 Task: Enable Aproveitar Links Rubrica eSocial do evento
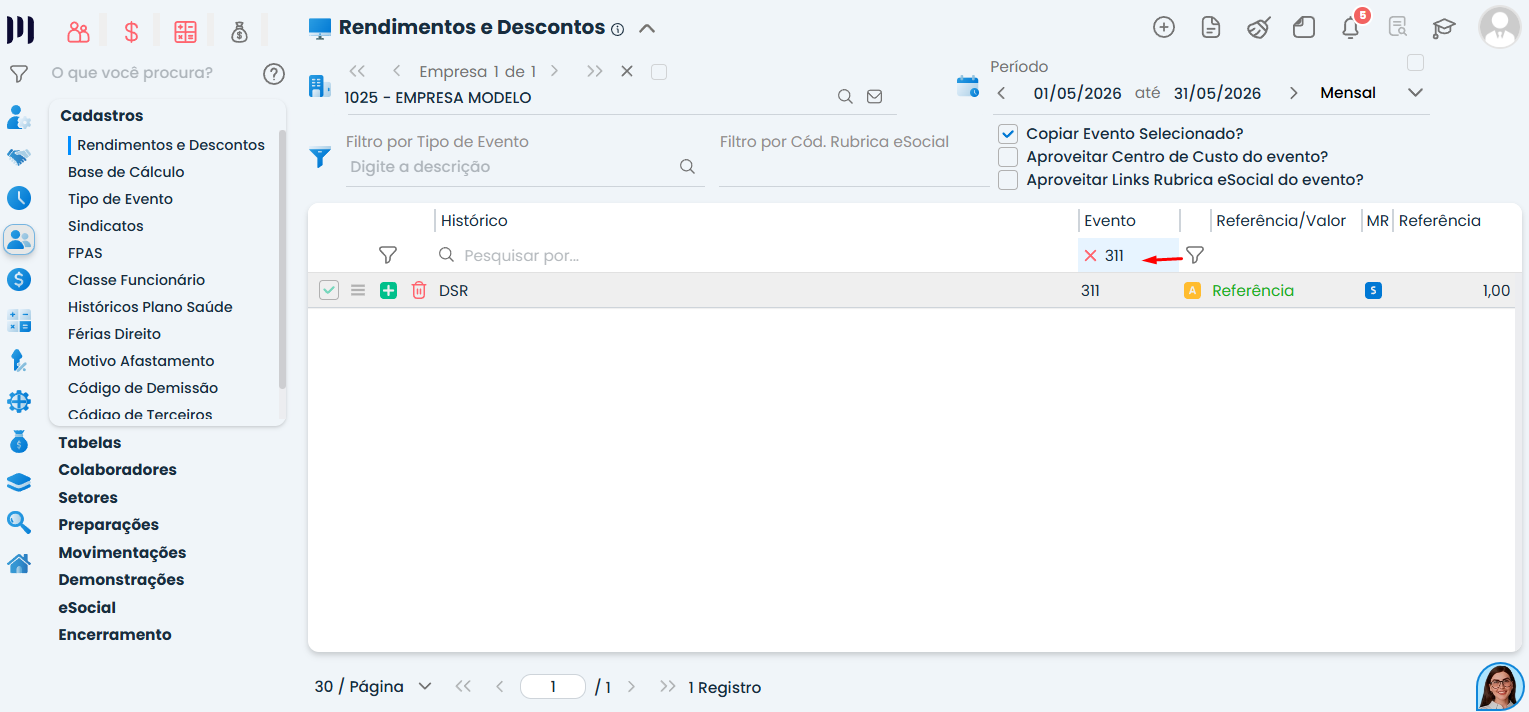(1008, 180)
